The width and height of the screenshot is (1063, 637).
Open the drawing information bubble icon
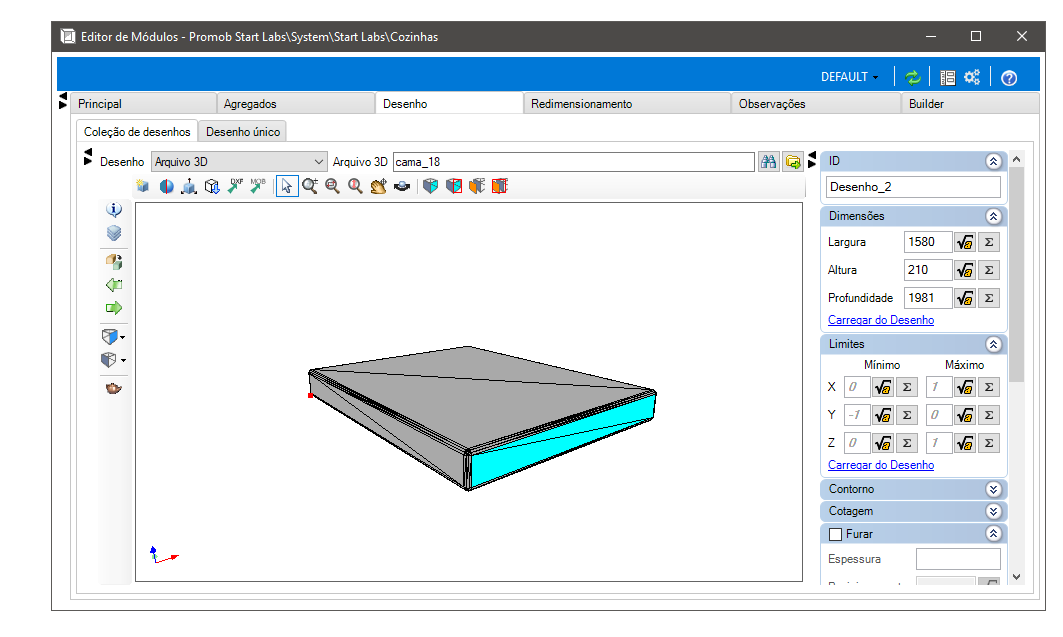(114, 209)
